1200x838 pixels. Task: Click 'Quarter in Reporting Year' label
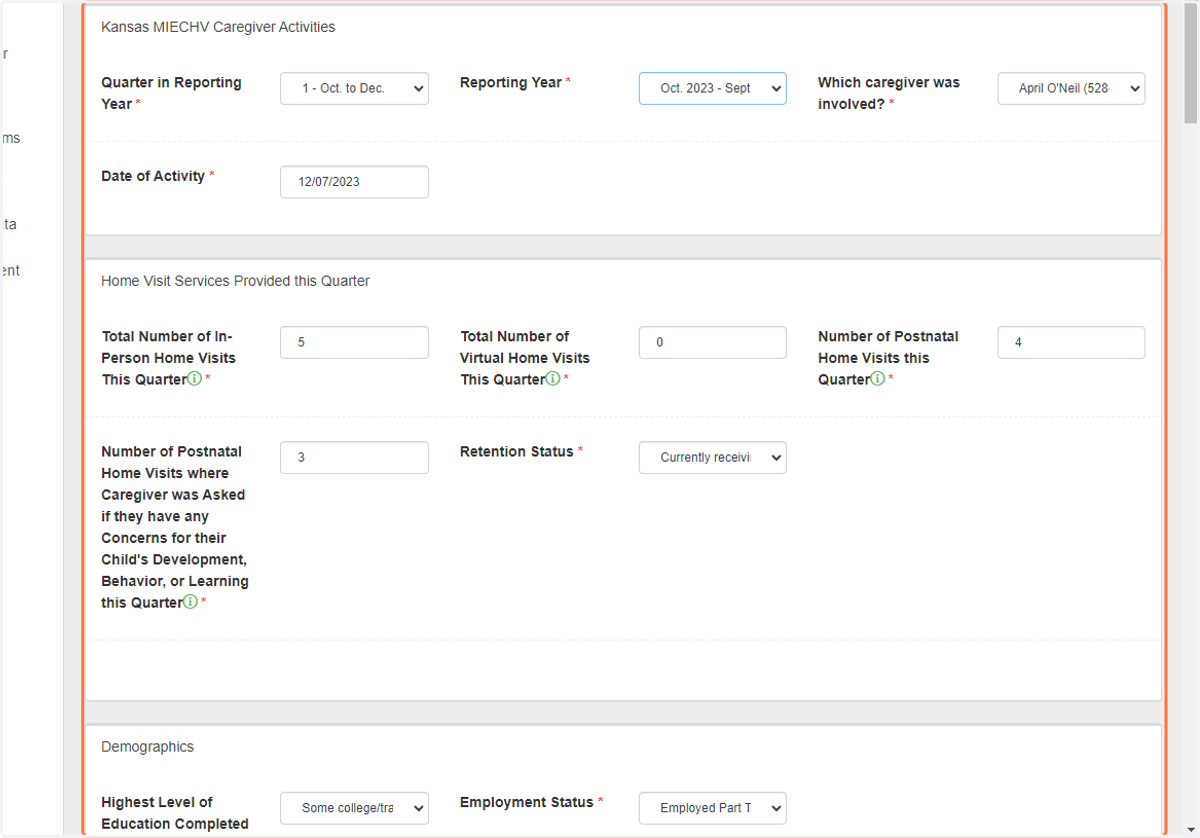pyautogui.click(x=171, y=93)
